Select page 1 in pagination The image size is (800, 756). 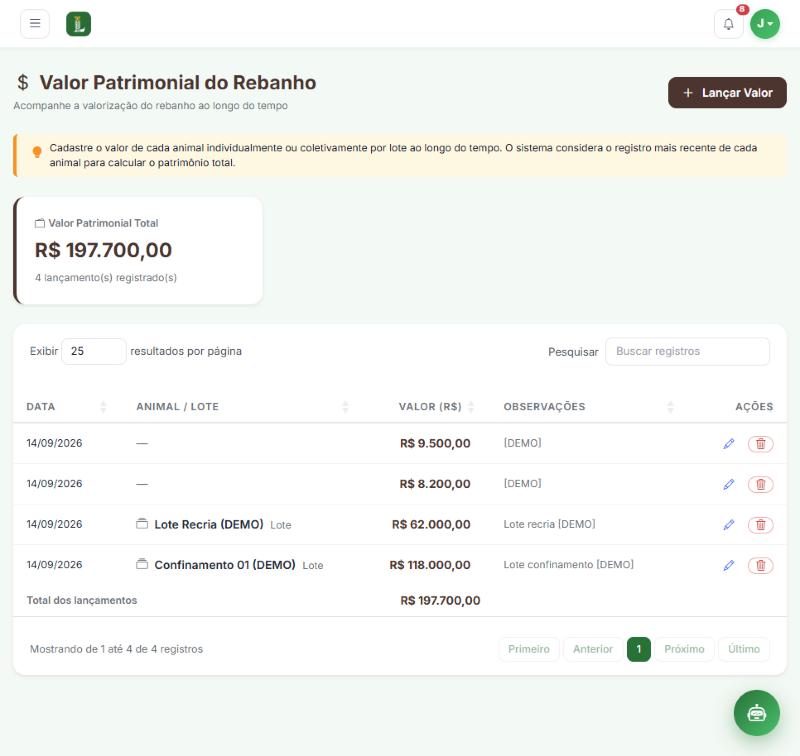coord(639,649)
